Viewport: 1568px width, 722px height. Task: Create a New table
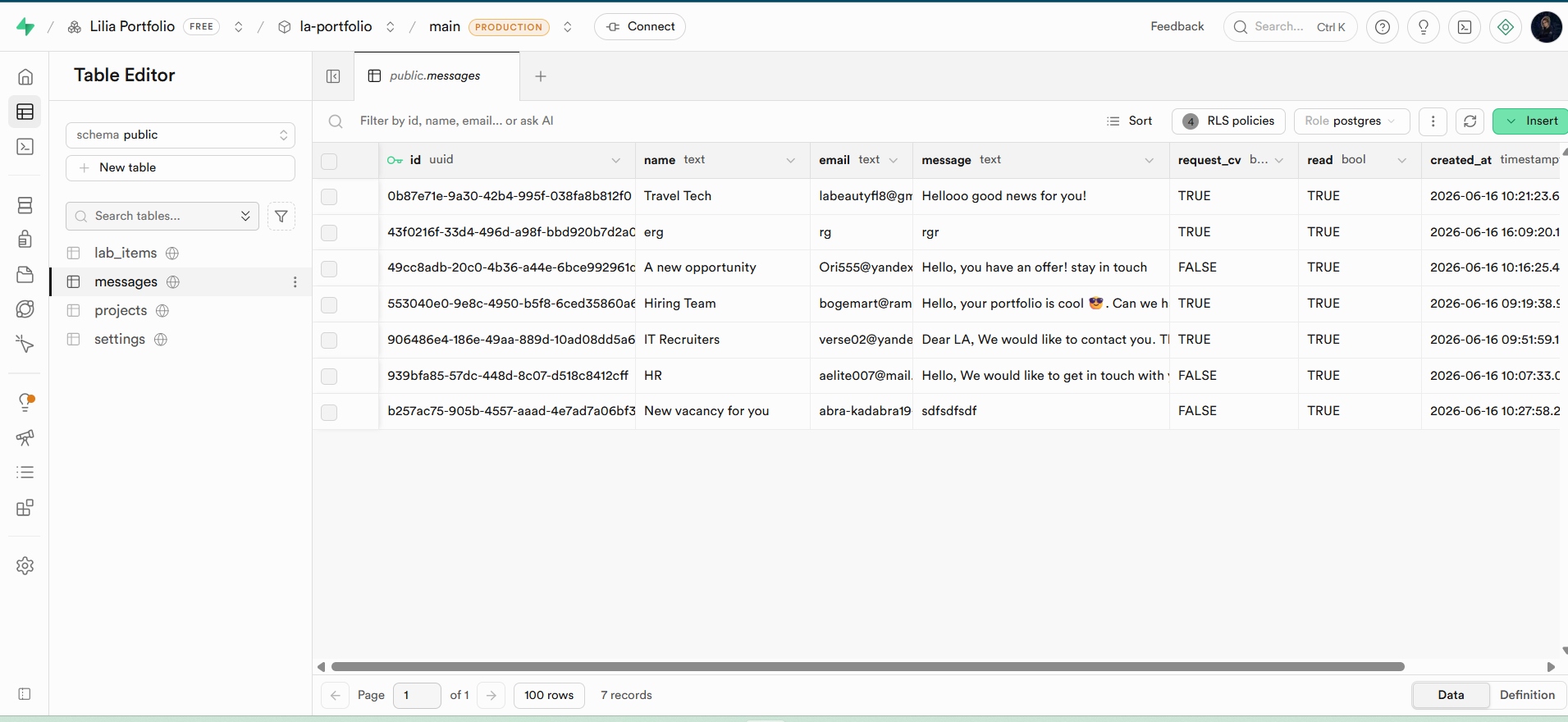tap(181, 168)
